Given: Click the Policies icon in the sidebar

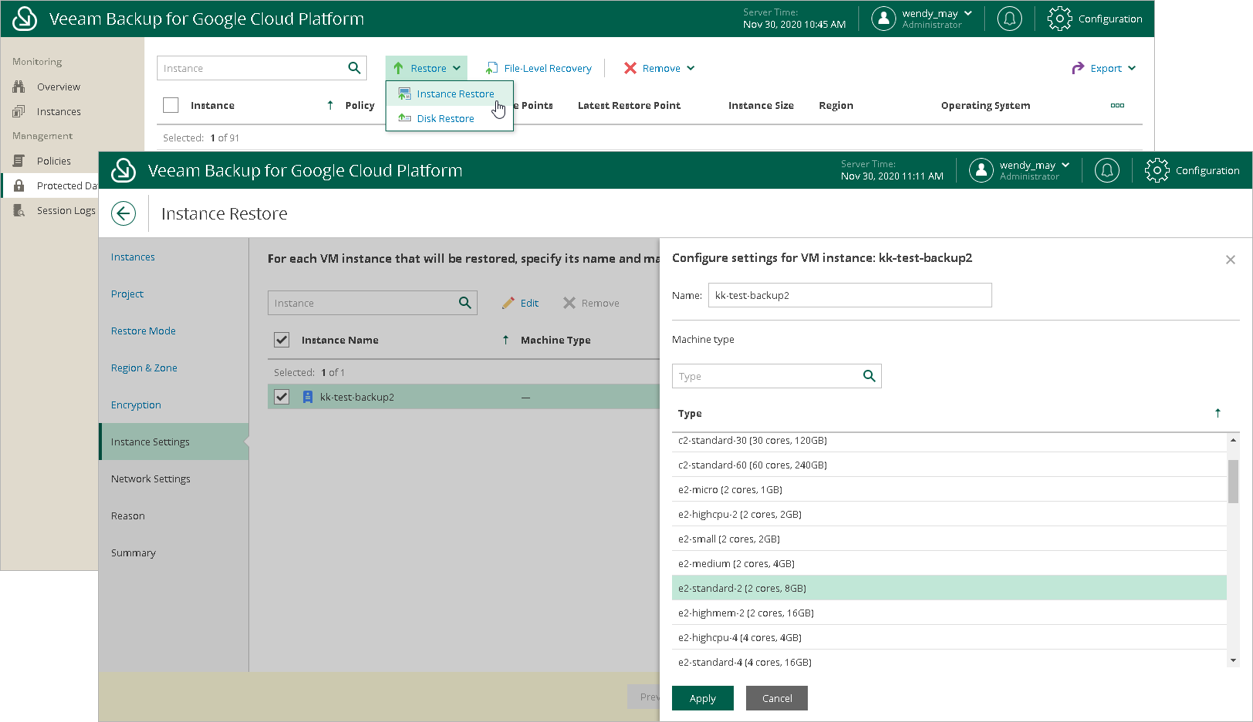Looking at the screenshot, I should point(19,161).
